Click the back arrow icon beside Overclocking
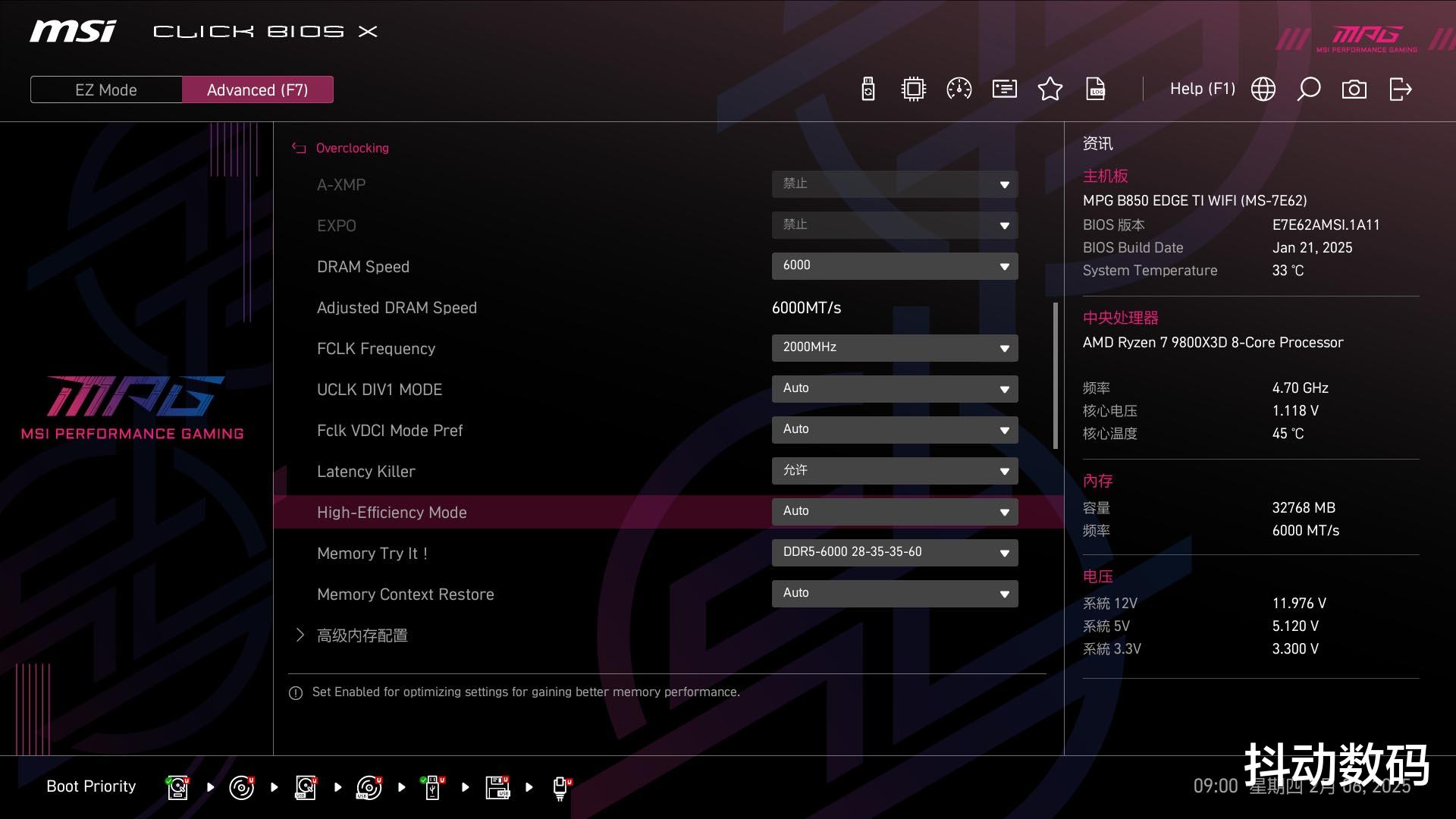Viewport: 1456px width, 819px height. (299, 149)
